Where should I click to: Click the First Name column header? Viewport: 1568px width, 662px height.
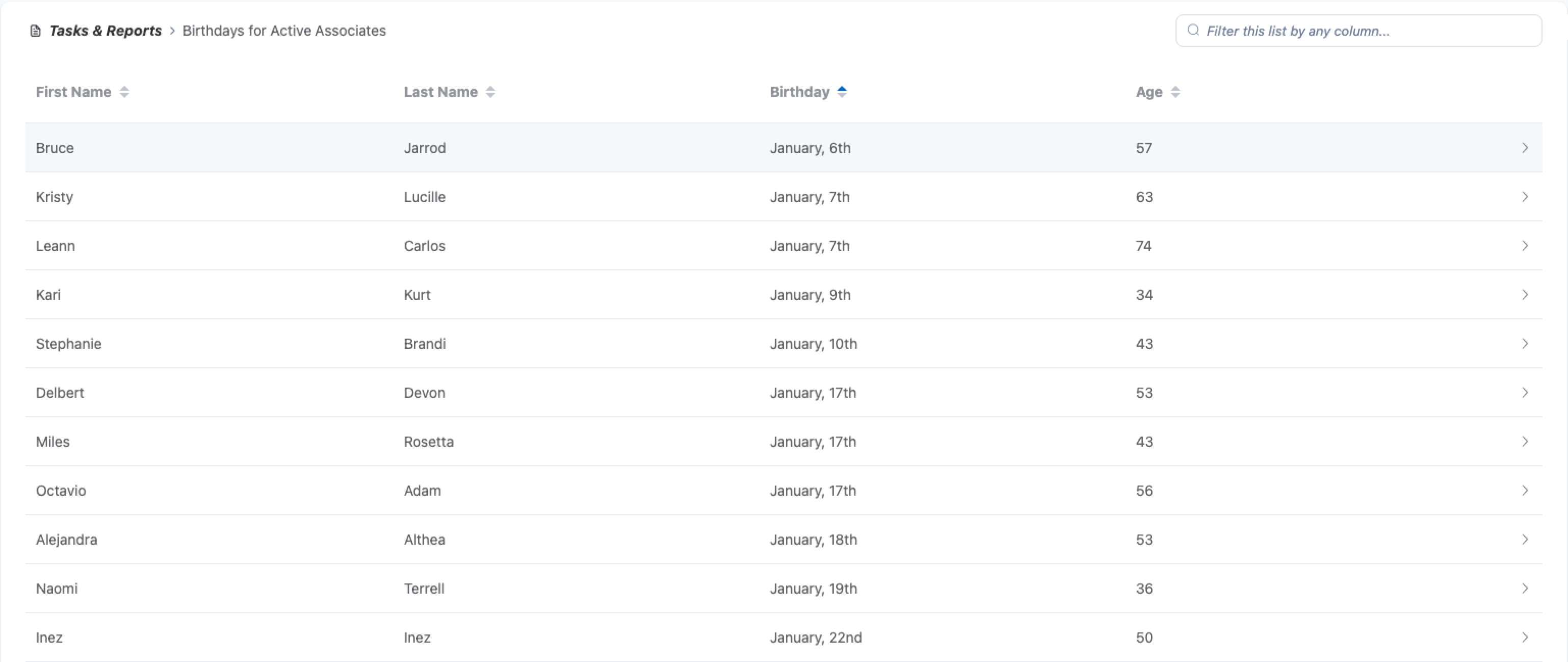pyautogui.click(x=73, y=92)
